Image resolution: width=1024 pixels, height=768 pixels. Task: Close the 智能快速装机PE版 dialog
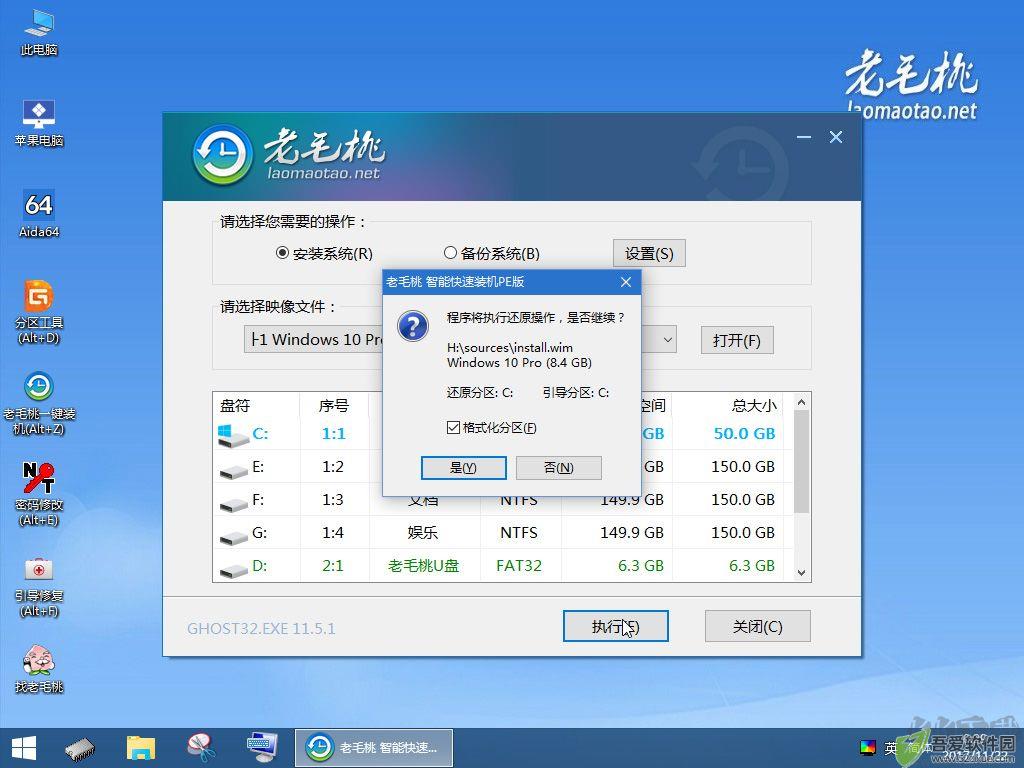(x=626, y=282)
